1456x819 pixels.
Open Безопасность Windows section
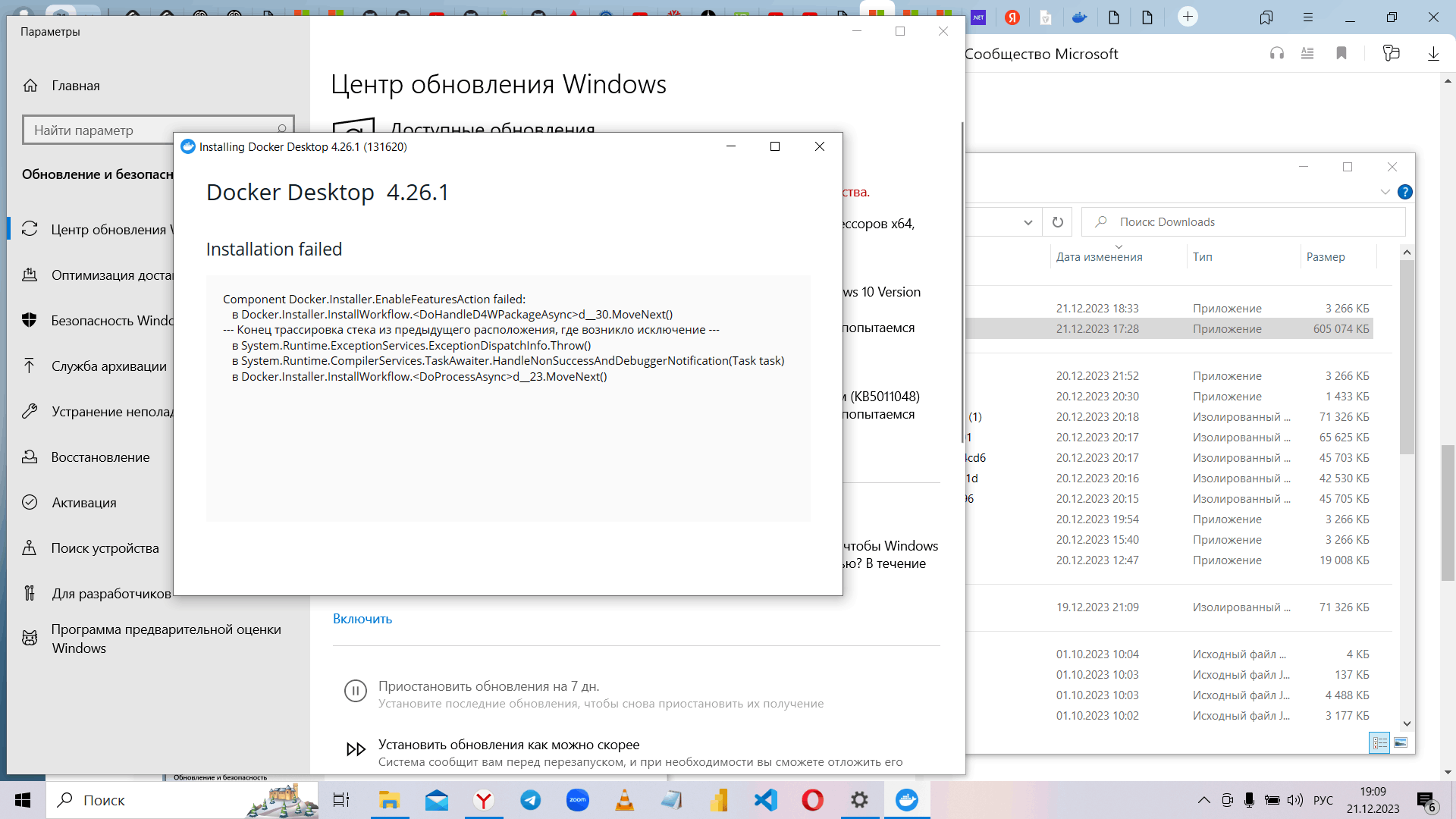coord(99,321)
